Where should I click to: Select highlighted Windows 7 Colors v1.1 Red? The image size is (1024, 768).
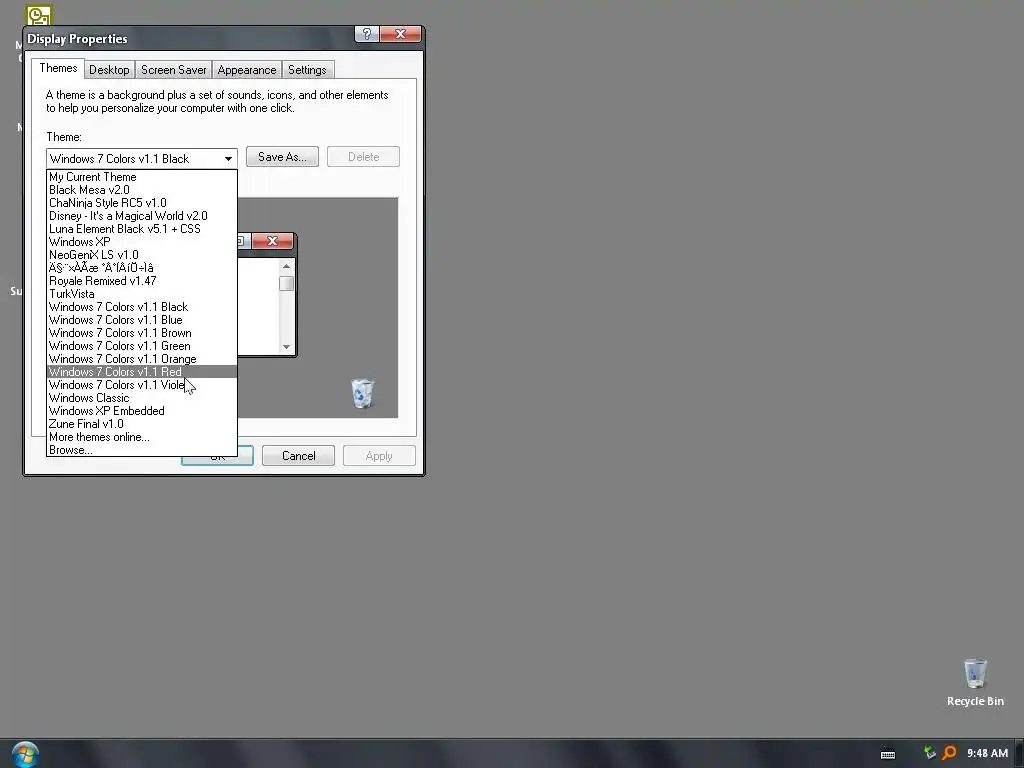pos(142,372)
